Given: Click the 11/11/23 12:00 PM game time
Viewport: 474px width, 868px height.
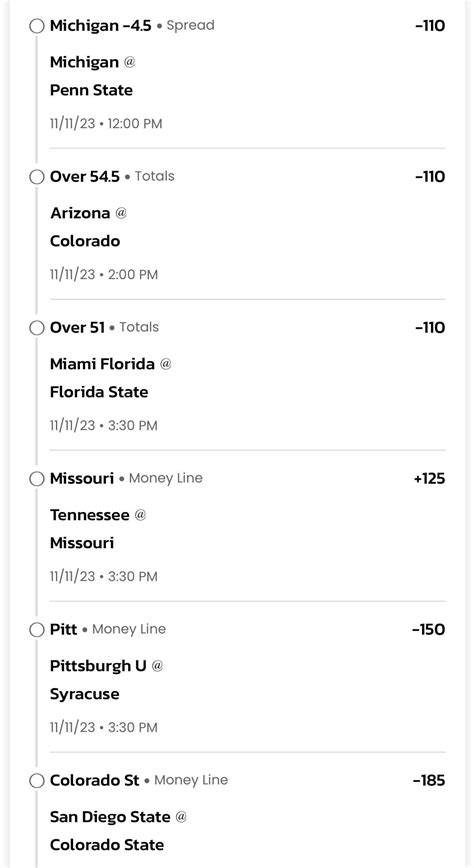Looking at the screenshot, I should 106,123.
